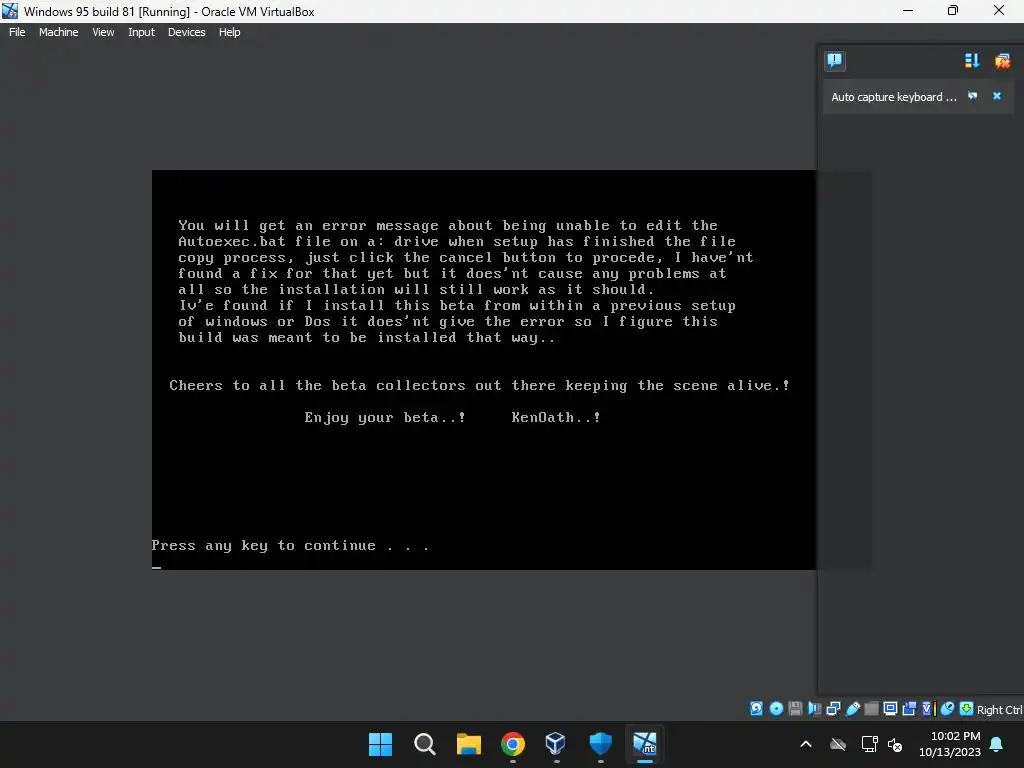Expand the hidden system tray icons chevron

coord(806,744)
